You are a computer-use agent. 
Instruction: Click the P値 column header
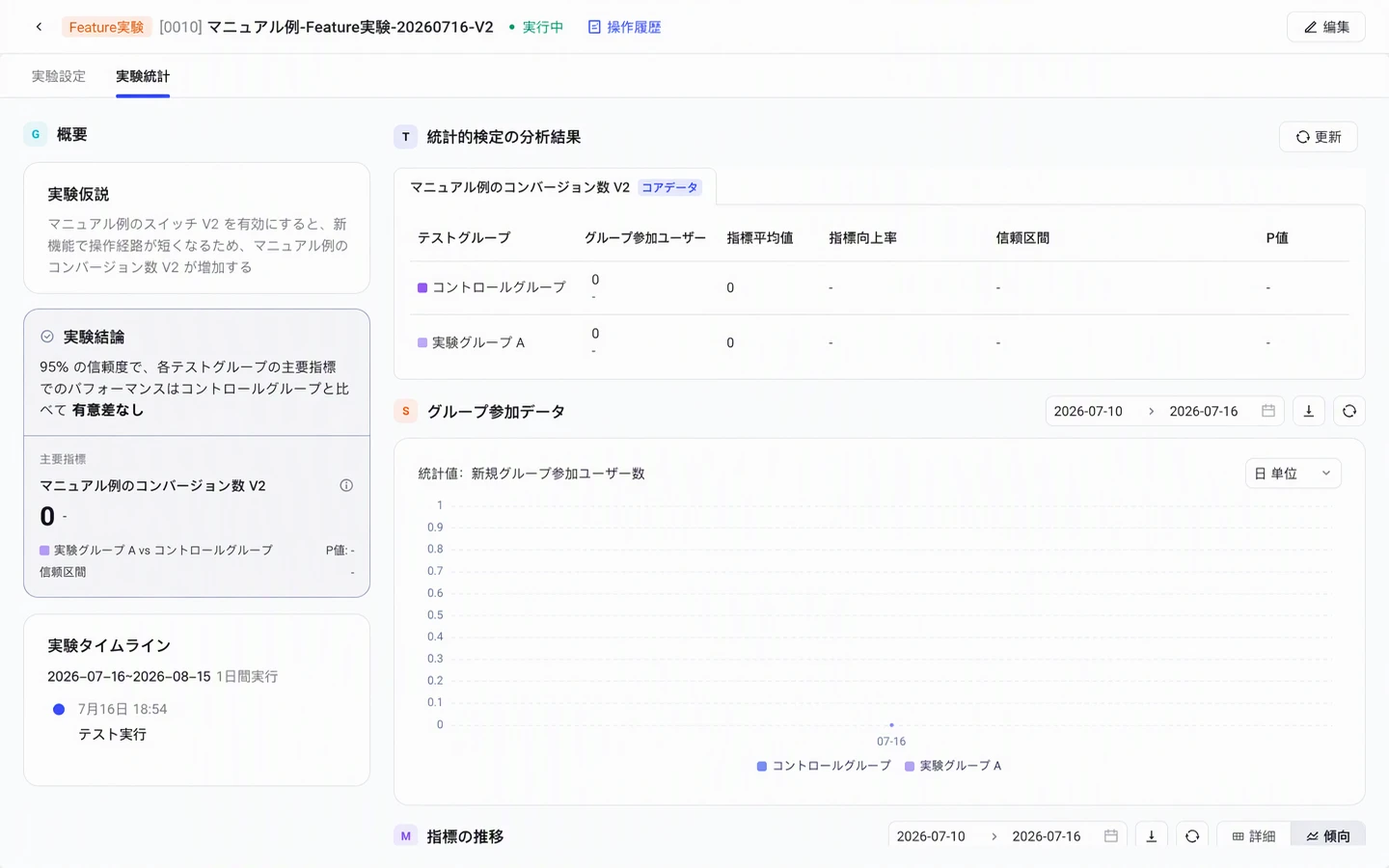[1277, 237]
